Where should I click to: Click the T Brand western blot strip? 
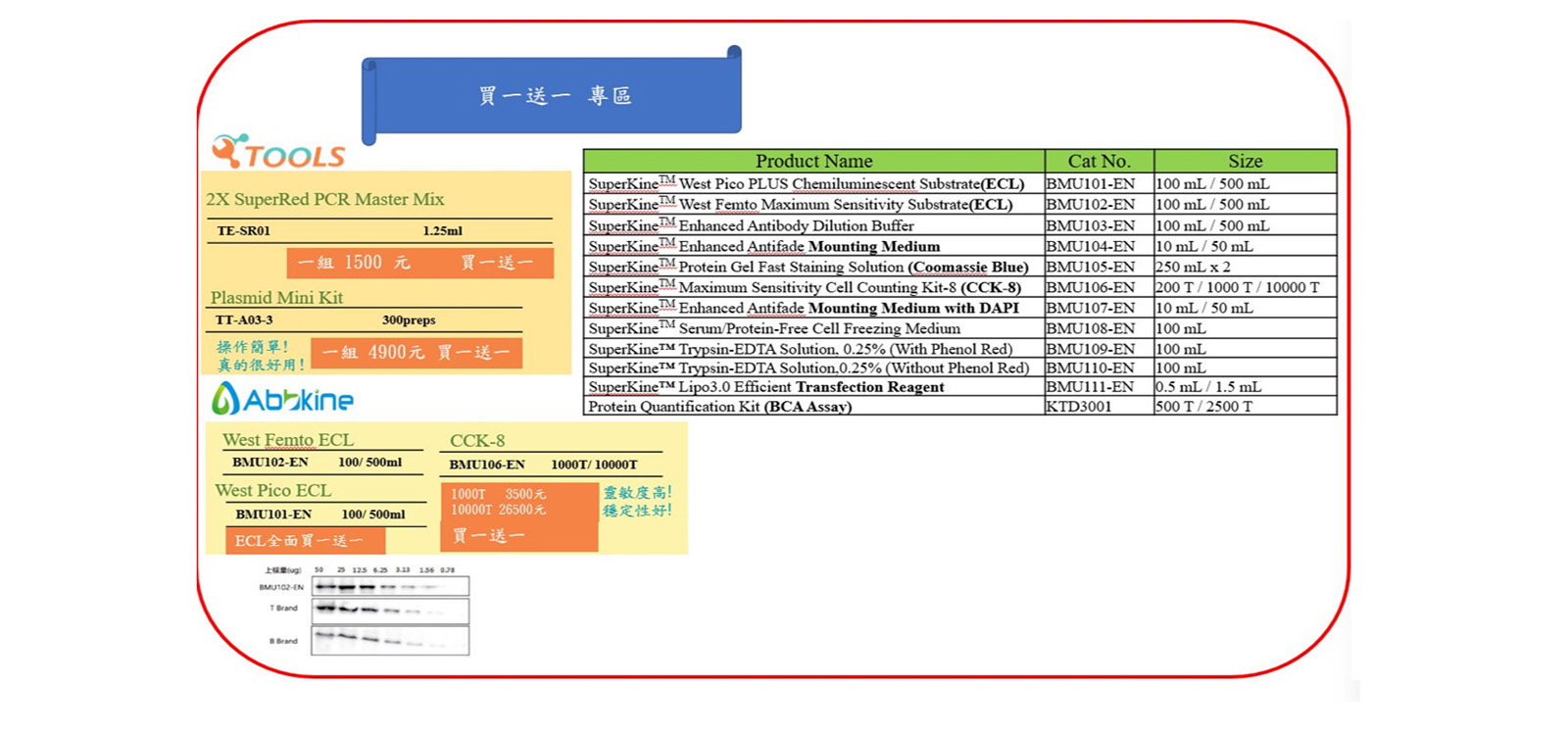pos(390,611)
